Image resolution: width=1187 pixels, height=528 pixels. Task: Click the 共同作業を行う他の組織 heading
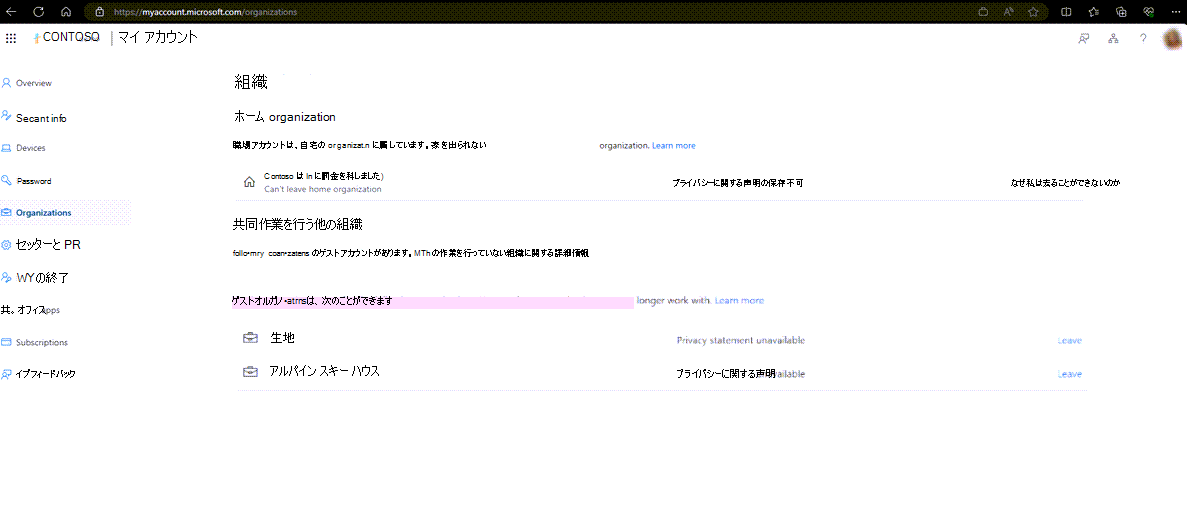[298, 224]
